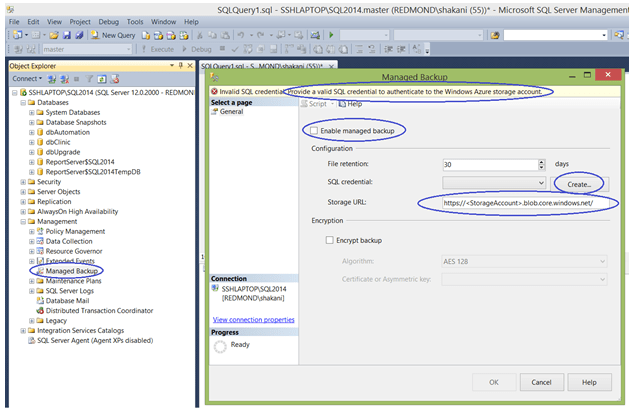Select Distributed Transaction Coordinator item
Viewport: 635px width, 416px height.
click(x=99, y=311)
